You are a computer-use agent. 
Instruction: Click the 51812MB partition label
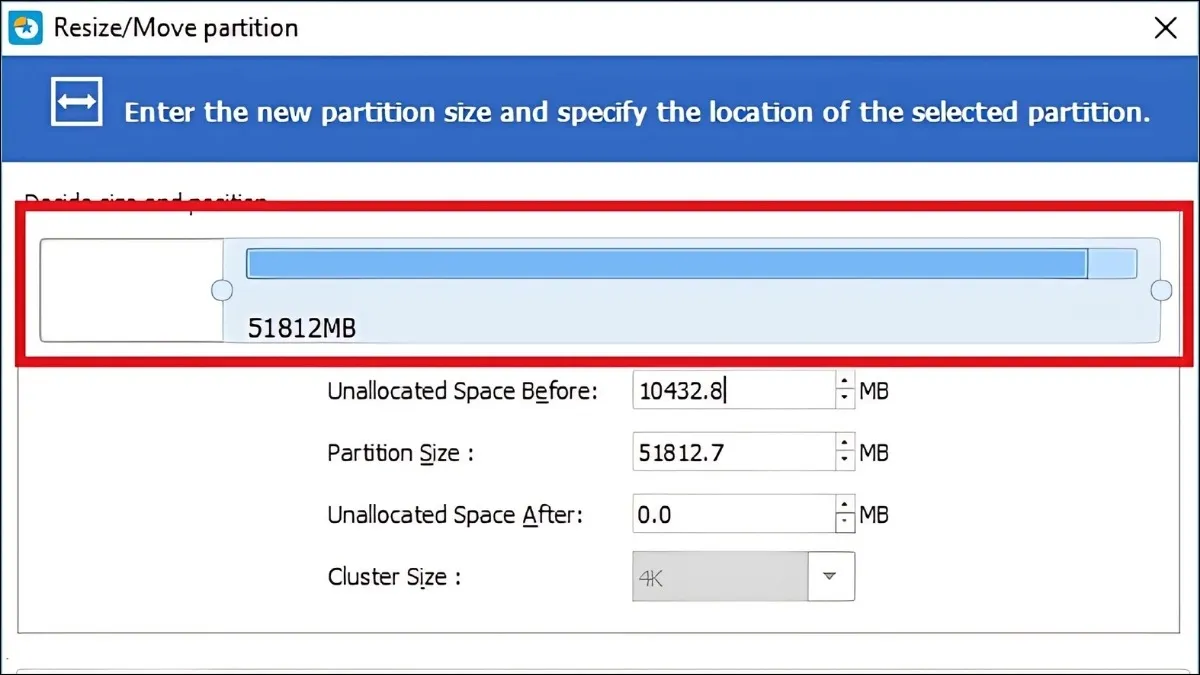coord(302,328)
